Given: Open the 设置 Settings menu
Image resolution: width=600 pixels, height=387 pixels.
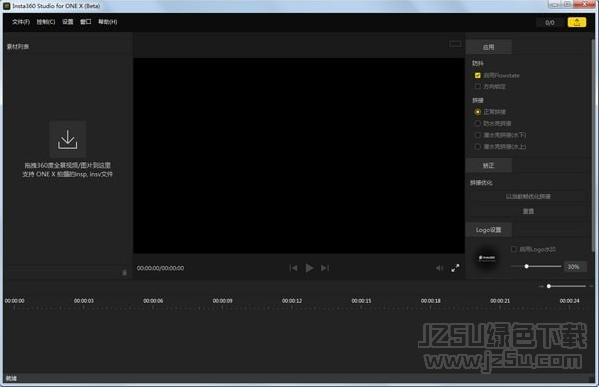Looking at the screenshot, I should tap(68, 22).
